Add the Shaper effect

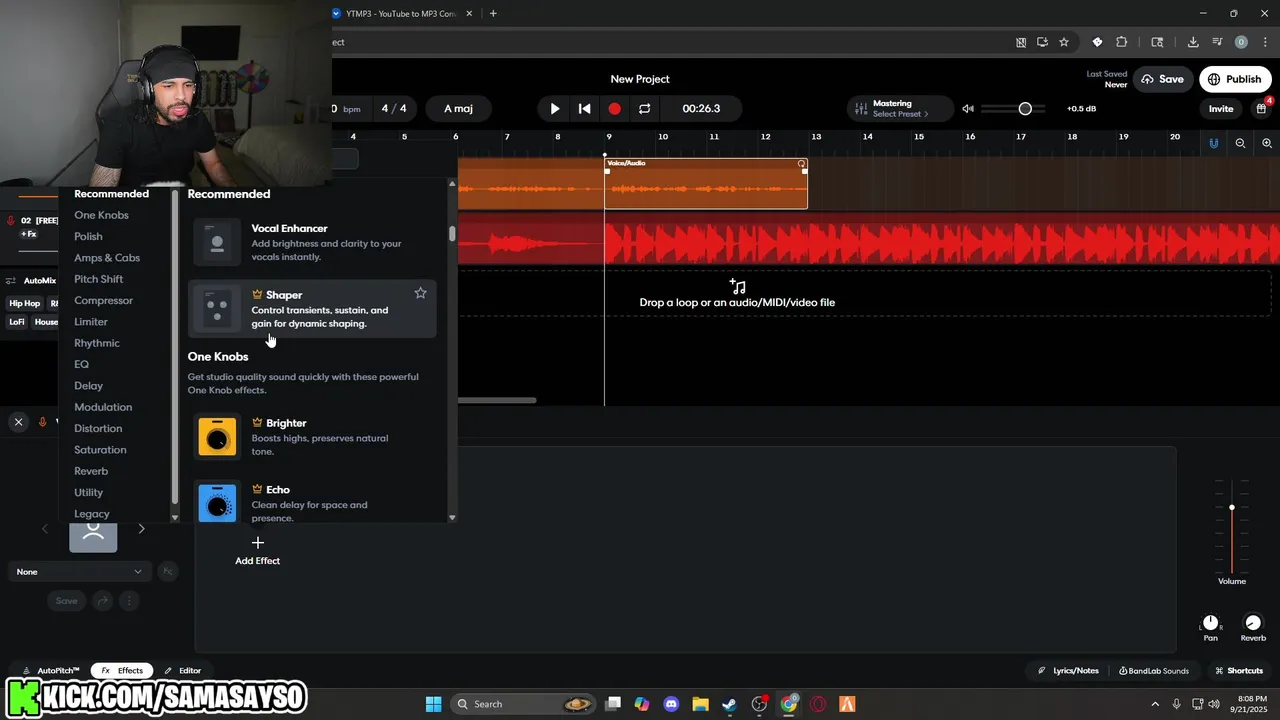click(x=312, y=308)
